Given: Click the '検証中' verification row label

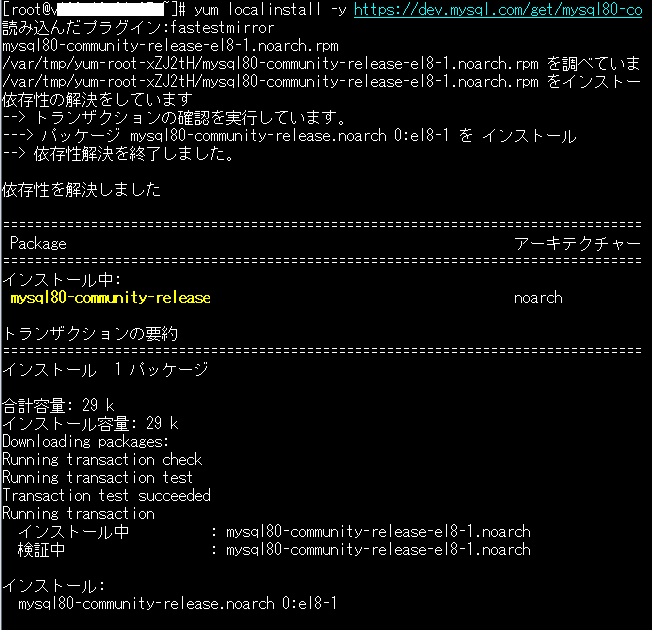Looking at the screenshot, I should click(42, 550).
